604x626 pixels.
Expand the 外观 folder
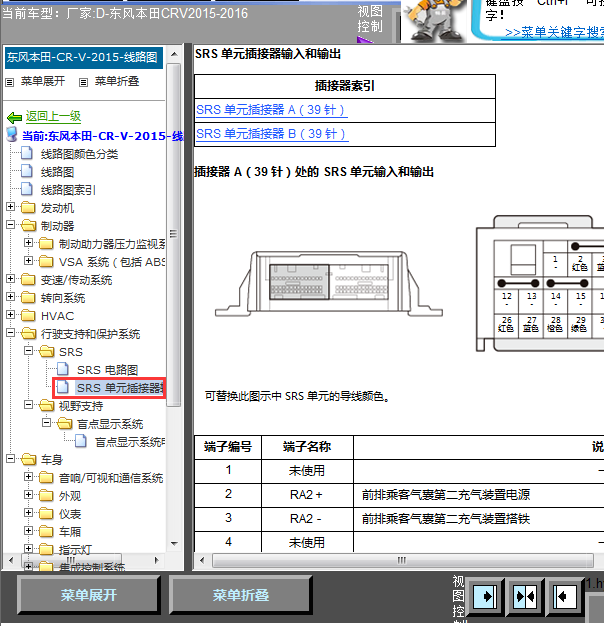28,495
